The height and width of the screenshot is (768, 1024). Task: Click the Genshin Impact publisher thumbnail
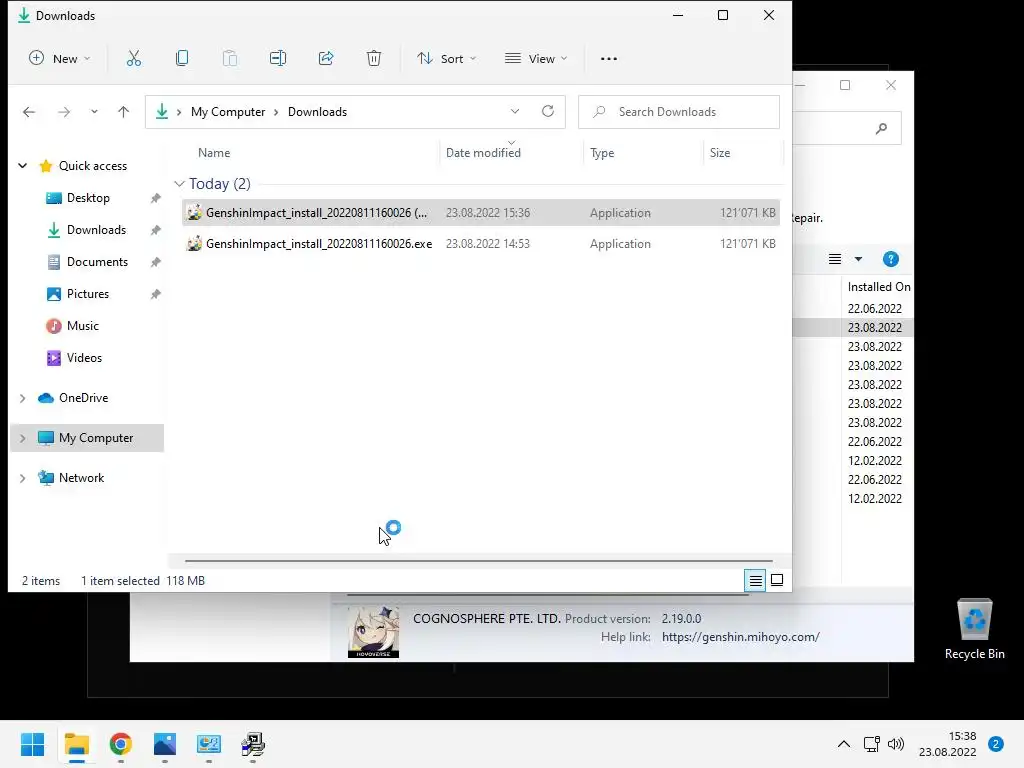coord(374,632)
